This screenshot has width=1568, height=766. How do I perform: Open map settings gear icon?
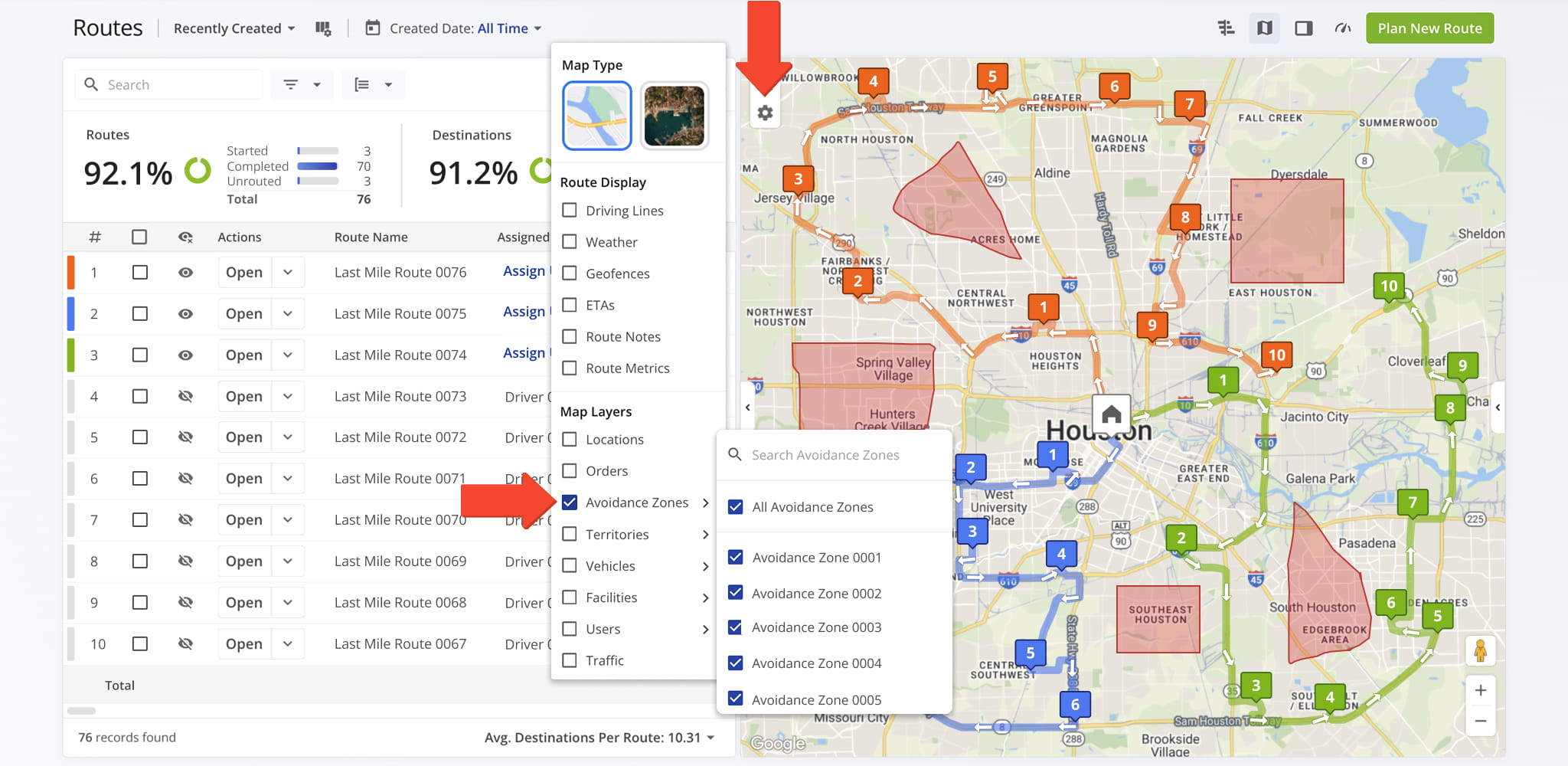coord(765,113)
